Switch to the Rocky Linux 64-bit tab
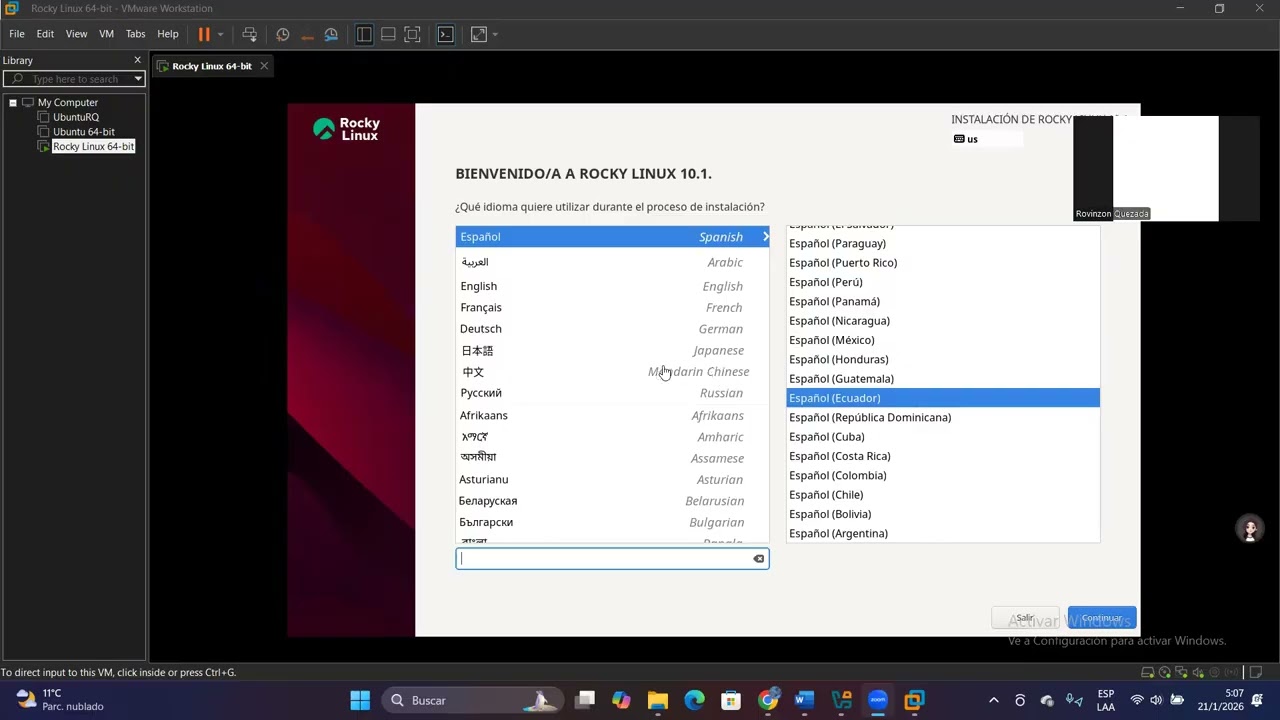Screen dimensions: 1280x720 (x=211, y=66)
